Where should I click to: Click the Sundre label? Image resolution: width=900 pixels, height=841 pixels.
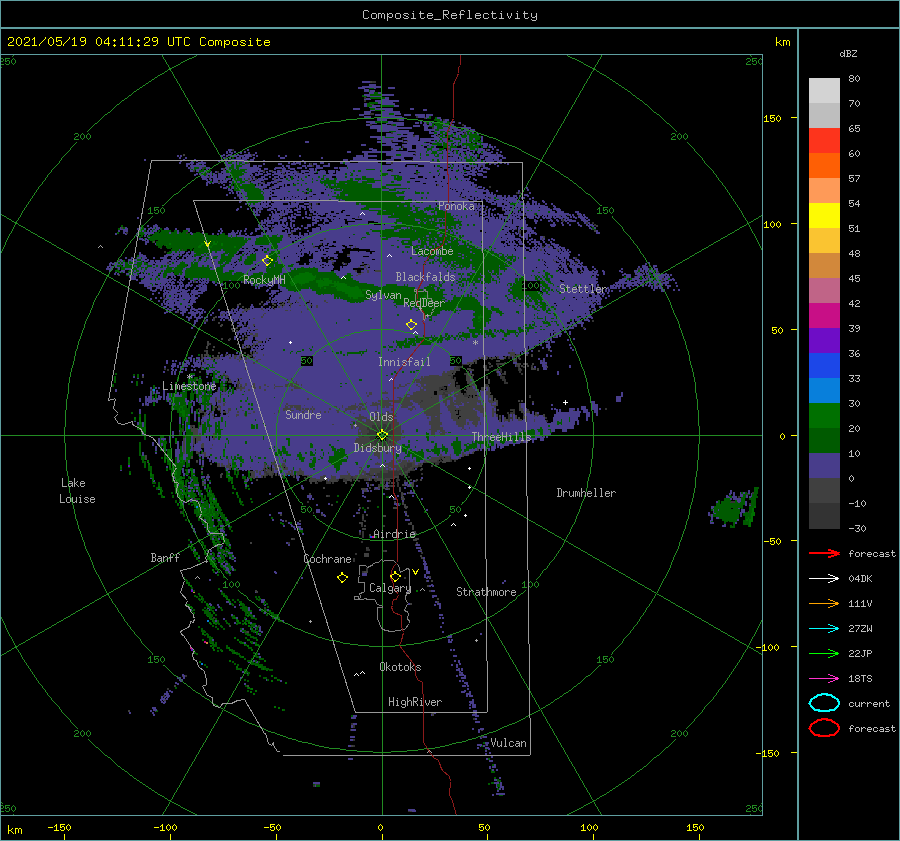(x=303, y=414)
